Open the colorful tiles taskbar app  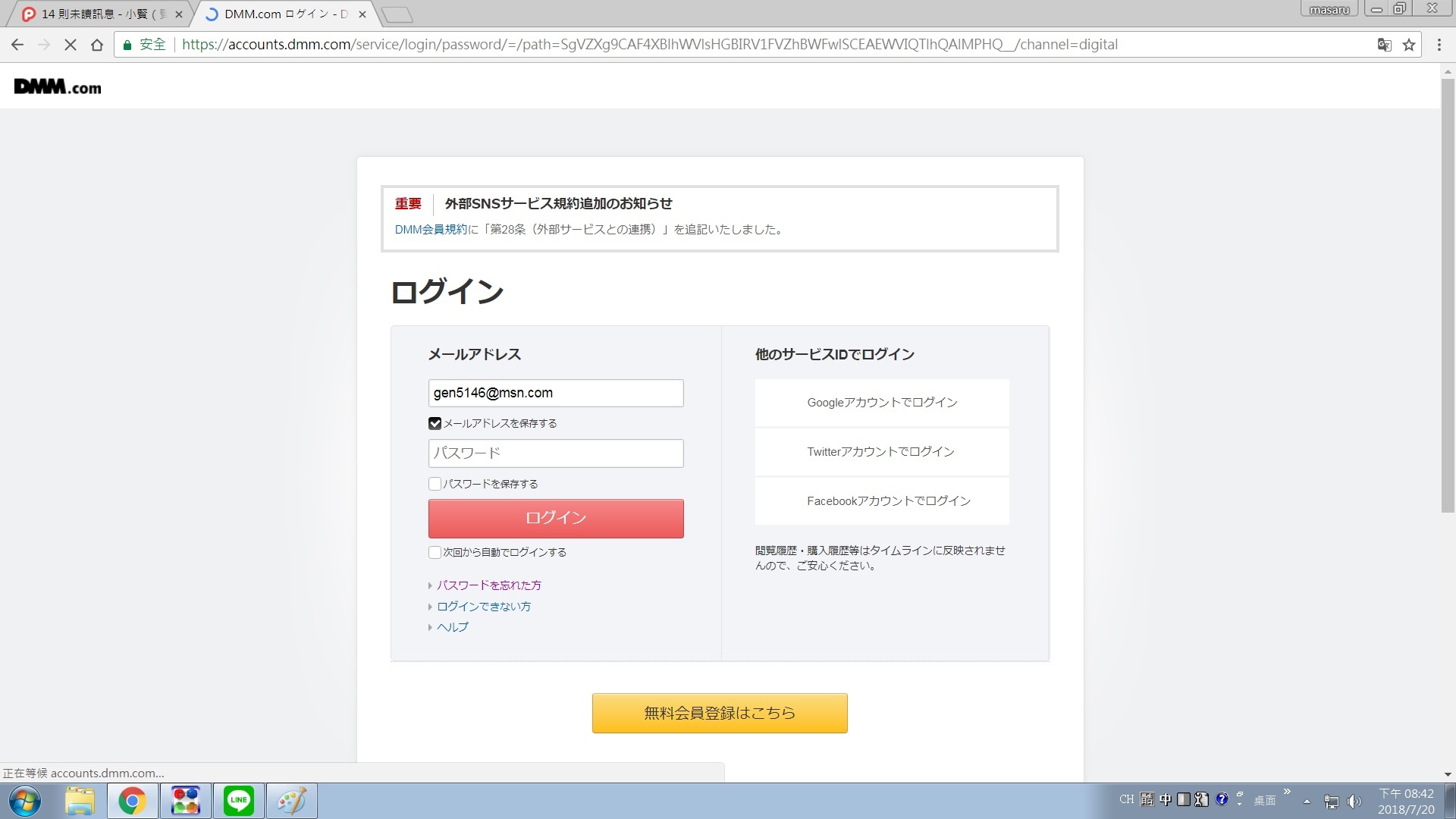point(186,801)
